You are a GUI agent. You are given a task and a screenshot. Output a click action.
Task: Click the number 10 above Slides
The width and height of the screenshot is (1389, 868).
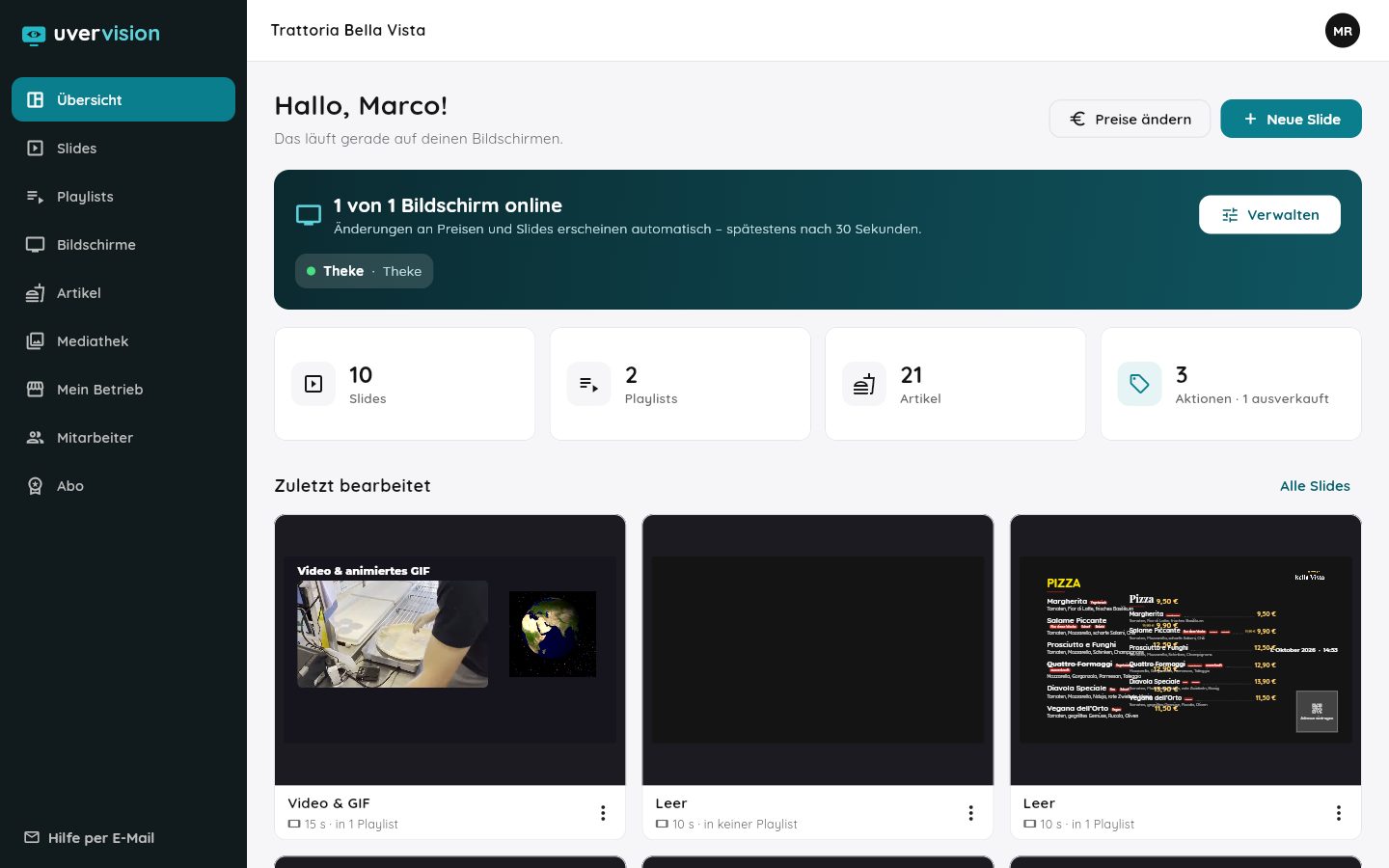tap(361, 374)
